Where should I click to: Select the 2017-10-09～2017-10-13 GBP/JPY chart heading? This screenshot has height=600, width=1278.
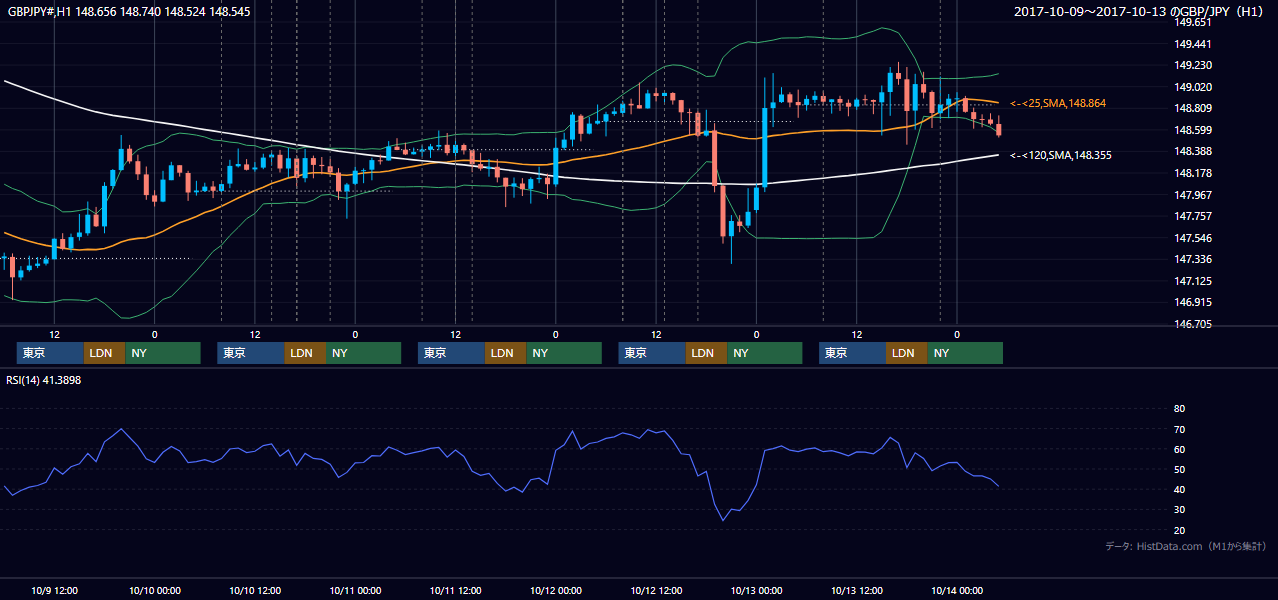coord(1141,11)
